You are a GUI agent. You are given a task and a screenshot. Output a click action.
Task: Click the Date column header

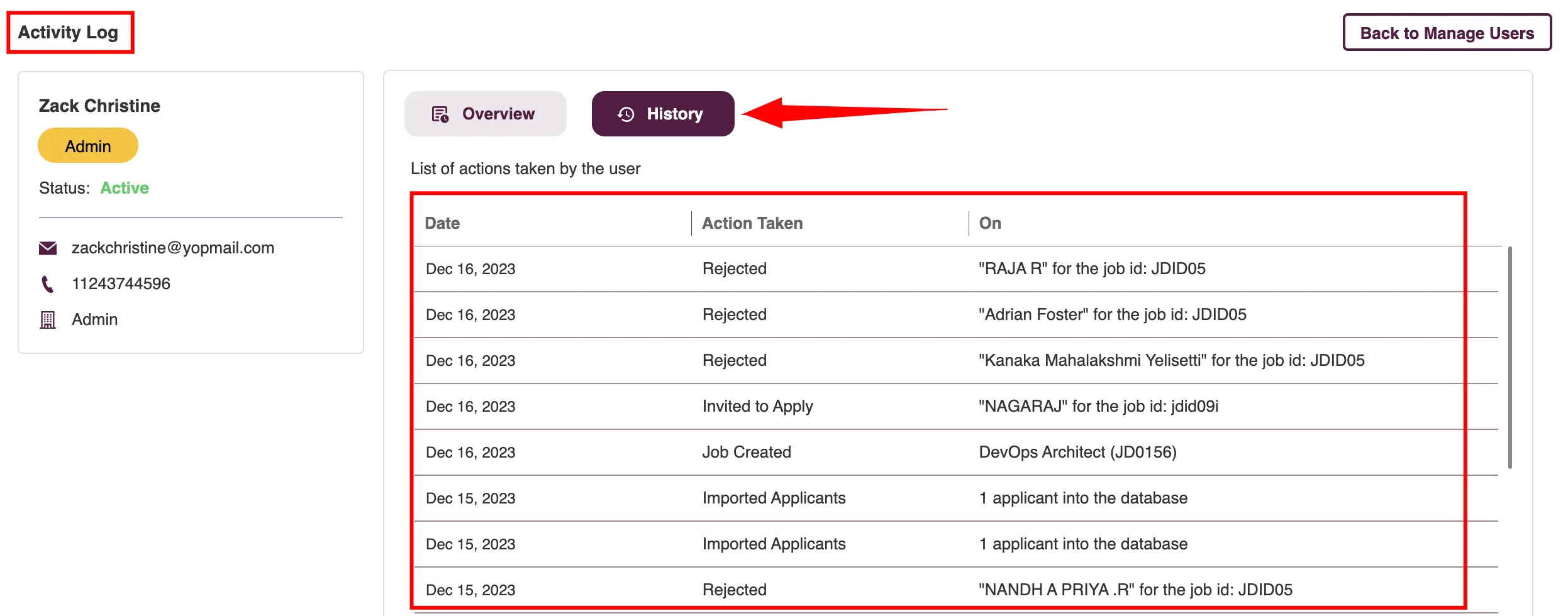click(x=442, y=223)
